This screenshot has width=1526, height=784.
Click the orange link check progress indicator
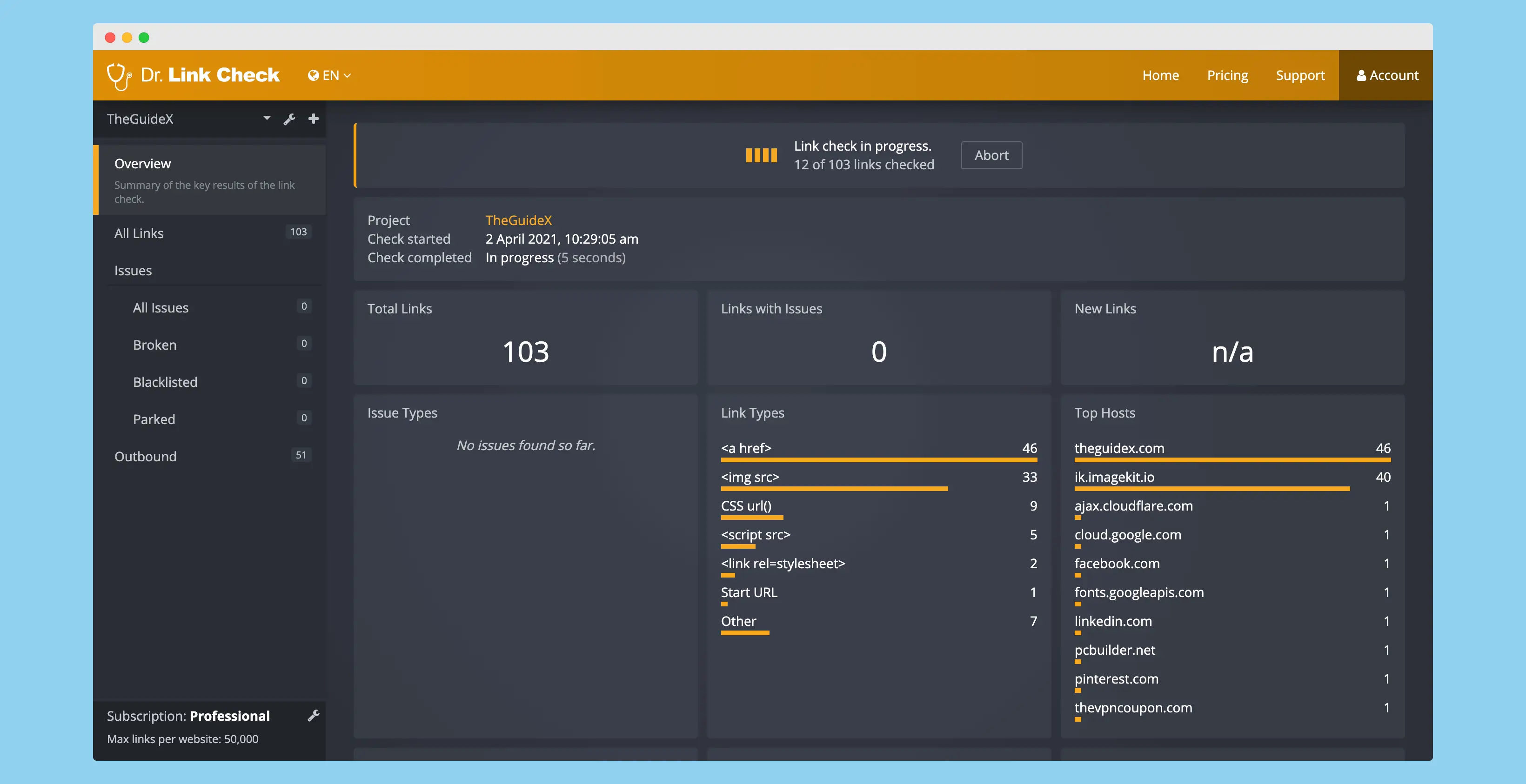point(761,154)
